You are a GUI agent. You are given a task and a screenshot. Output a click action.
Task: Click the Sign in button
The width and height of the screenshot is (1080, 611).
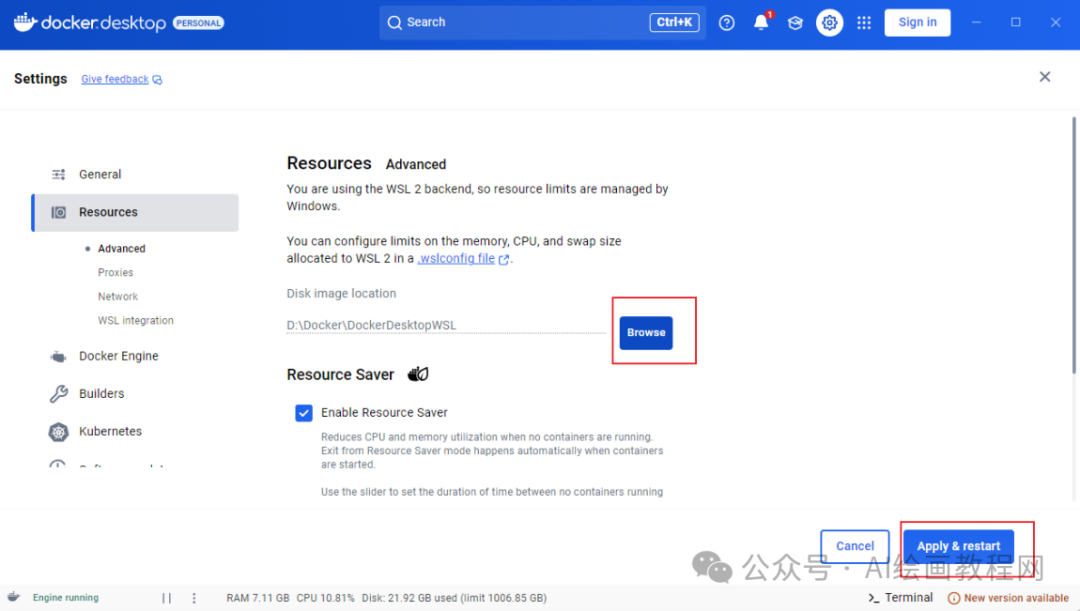(917, 22)
